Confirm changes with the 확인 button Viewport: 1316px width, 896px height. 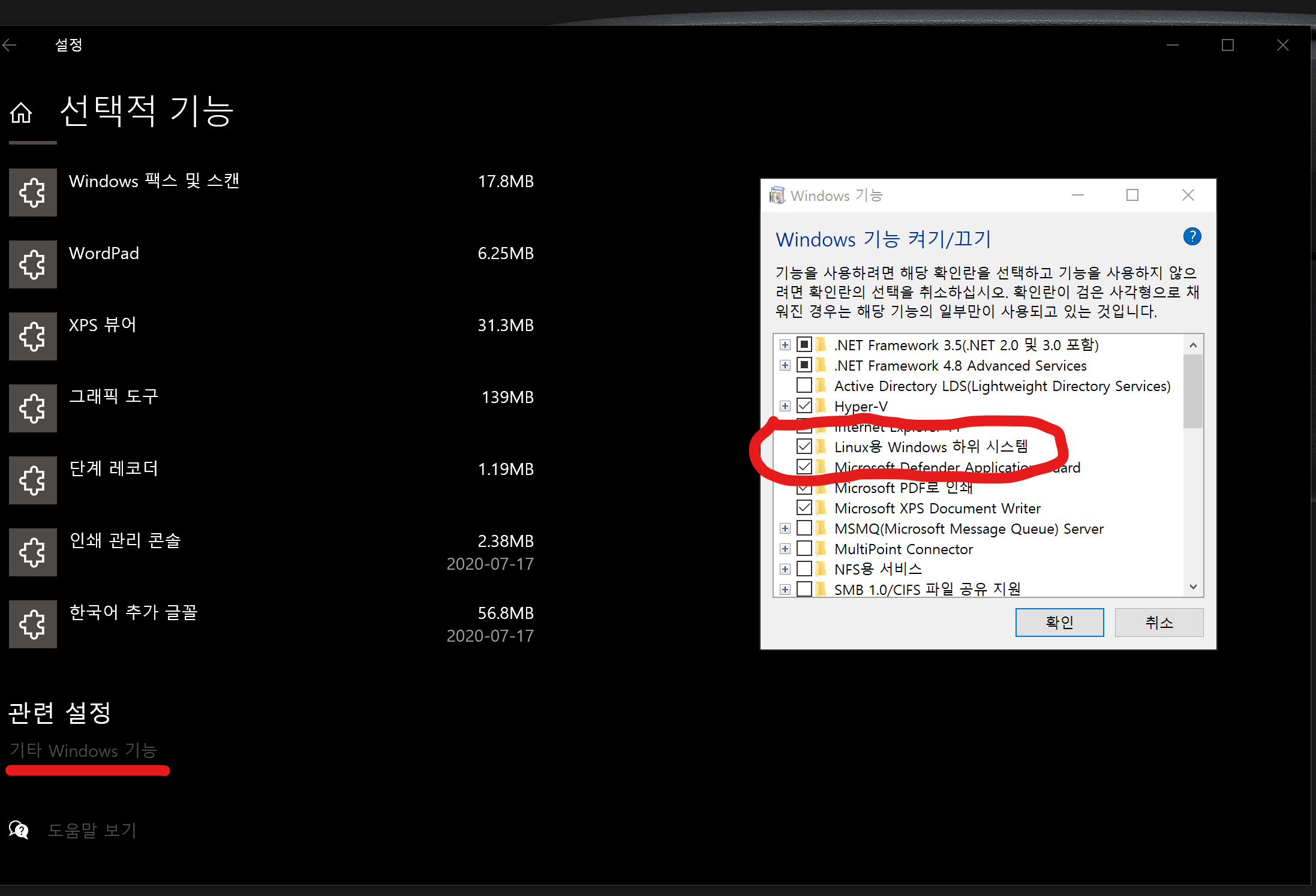tap(1059, 623)
